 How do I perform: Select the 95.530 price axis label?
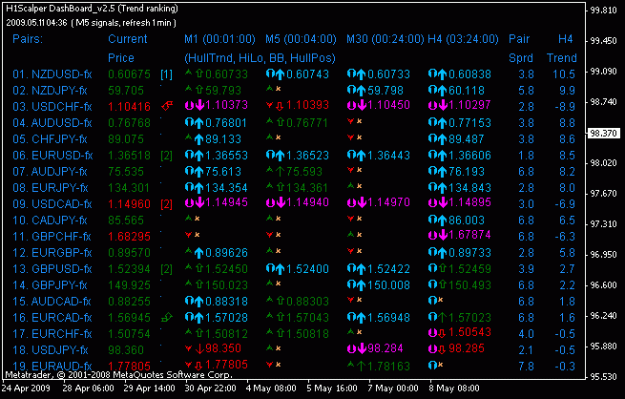603,377
